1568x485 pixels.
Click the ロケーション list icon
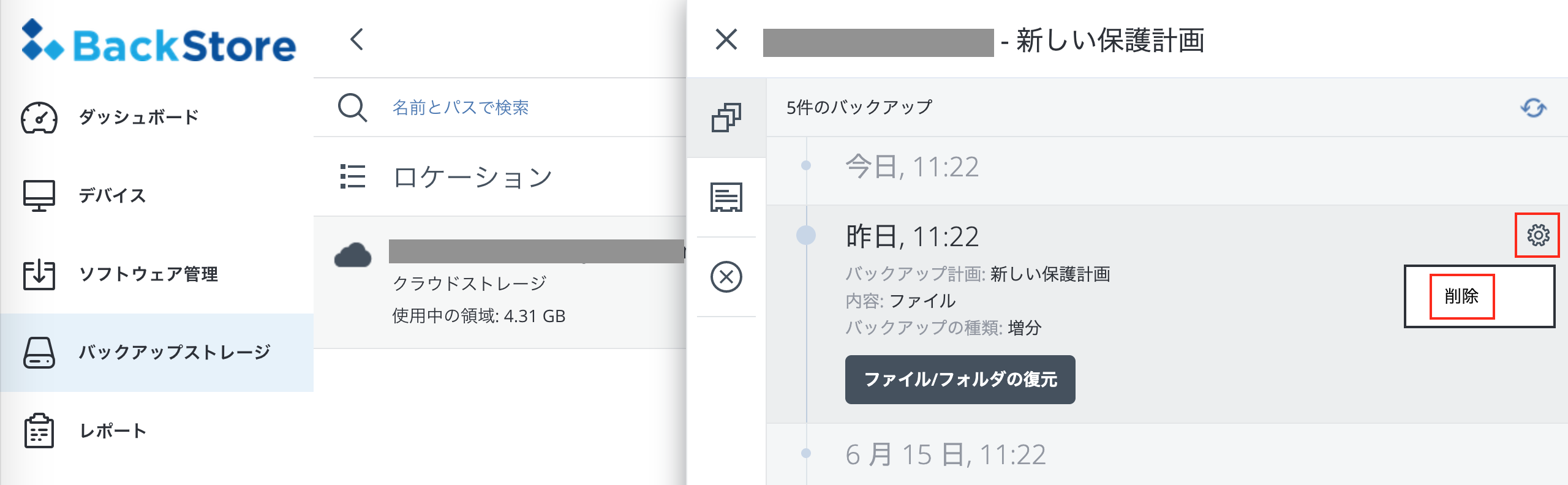353,176
